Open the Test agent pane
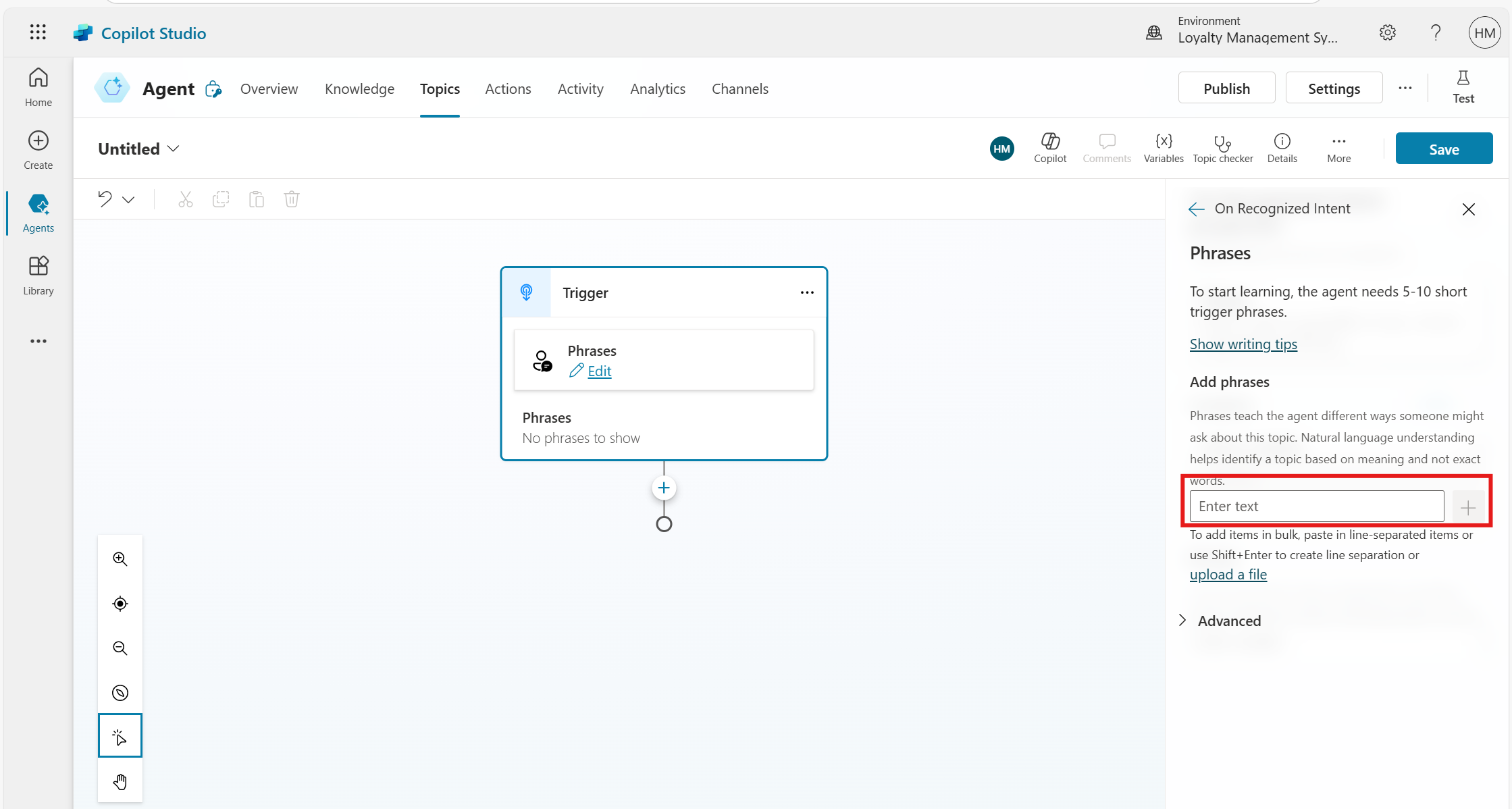 tap(1463, 87)
